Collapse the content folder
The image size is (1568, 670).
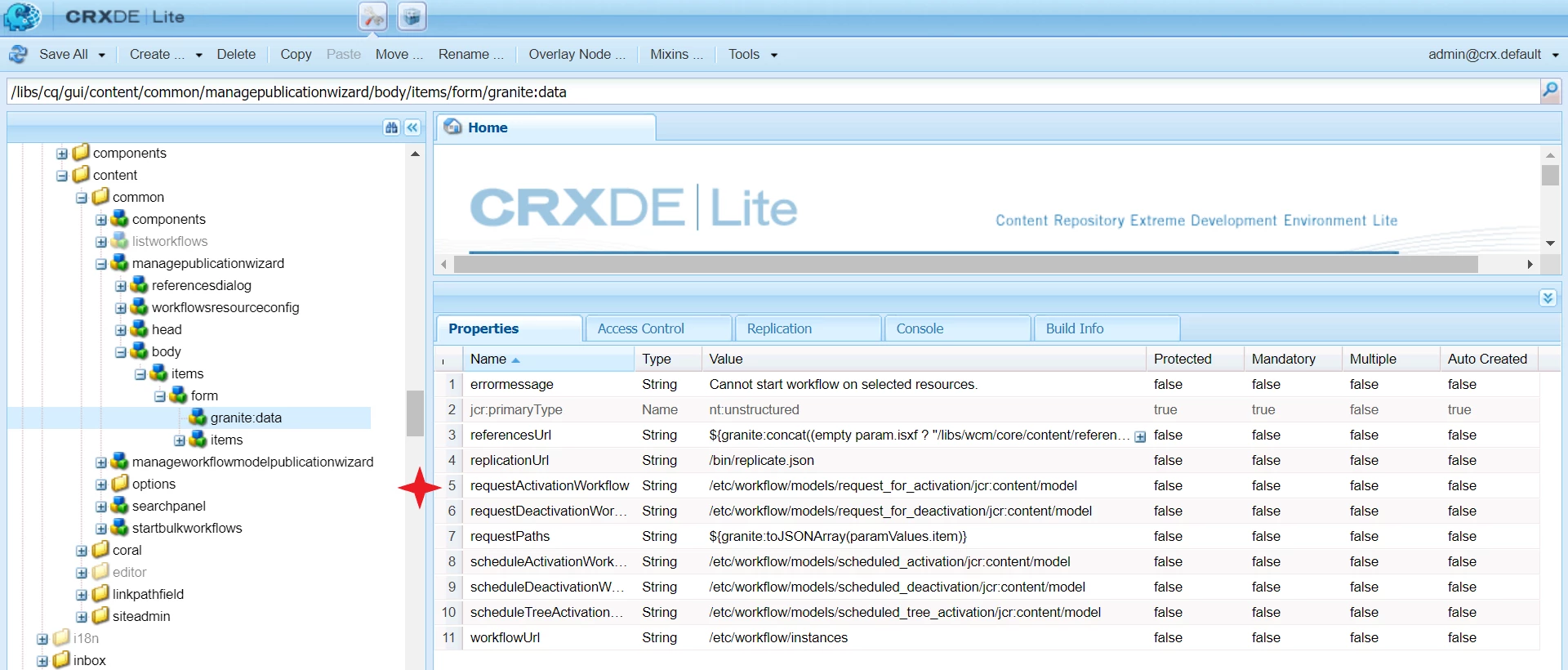62,176
